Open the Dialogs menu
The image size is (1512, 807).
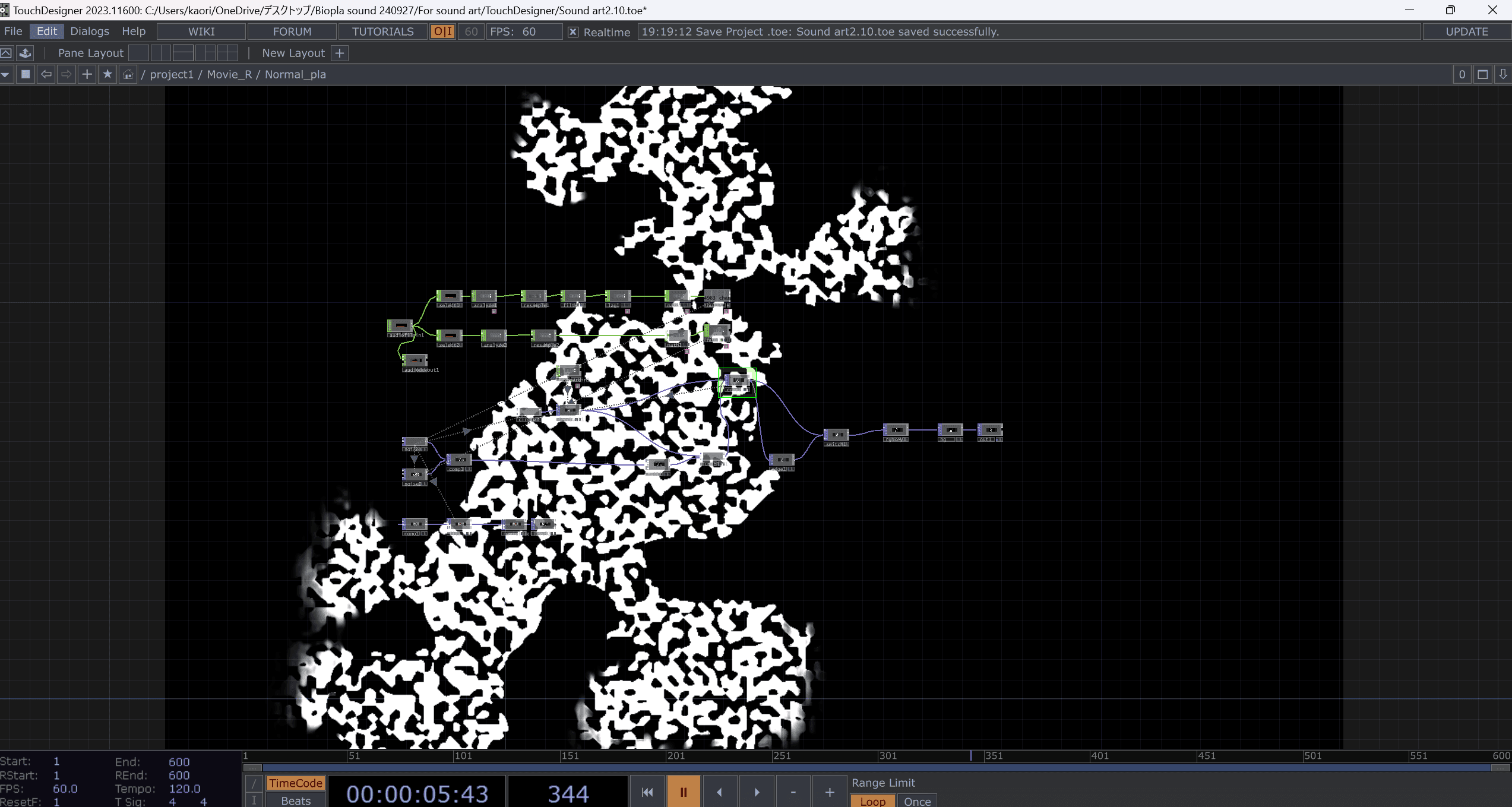pyautogui.click(x=90, y=31)
